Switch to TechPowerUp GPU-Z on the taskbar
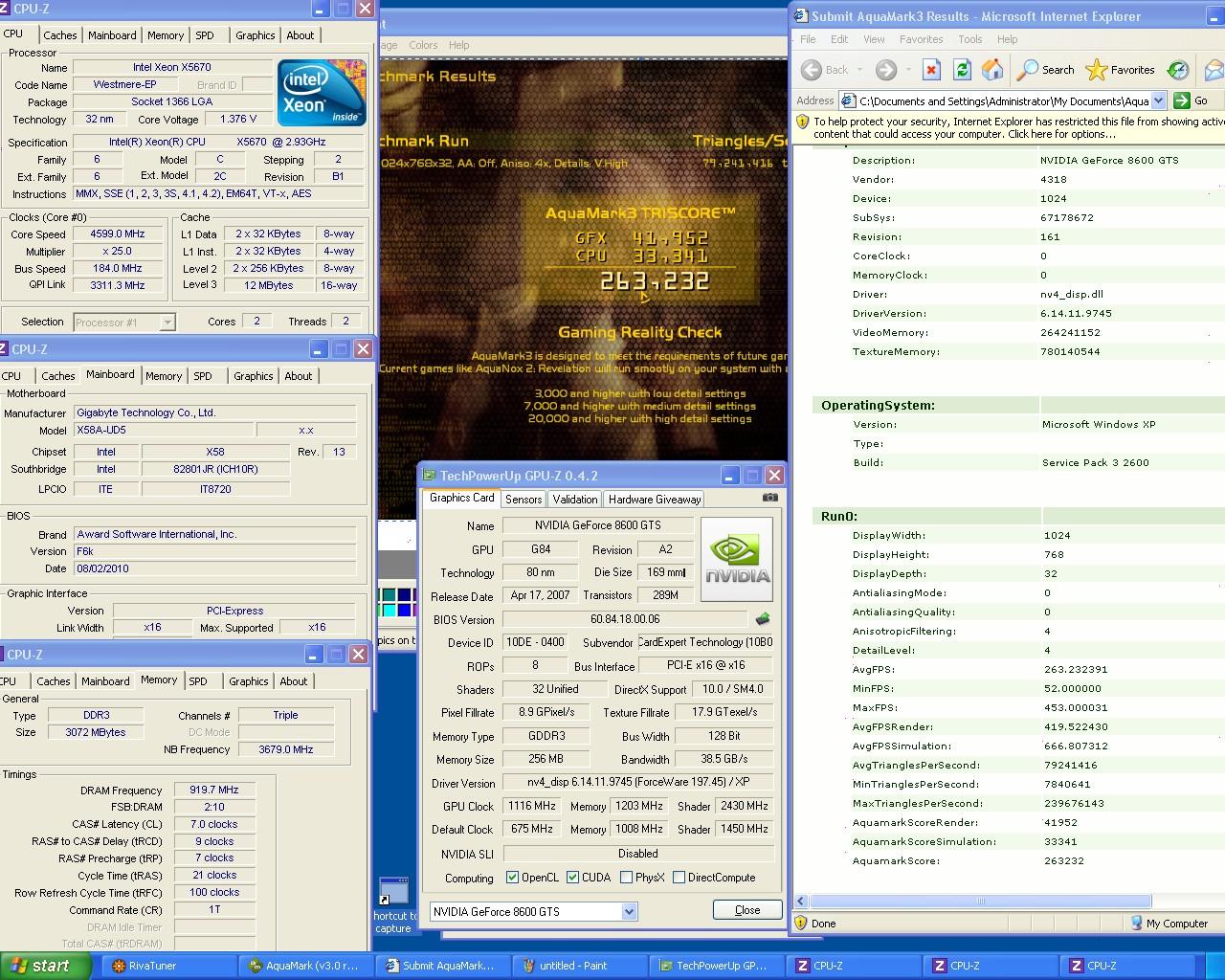1225x980 pixels. click(x=715, y=966)
